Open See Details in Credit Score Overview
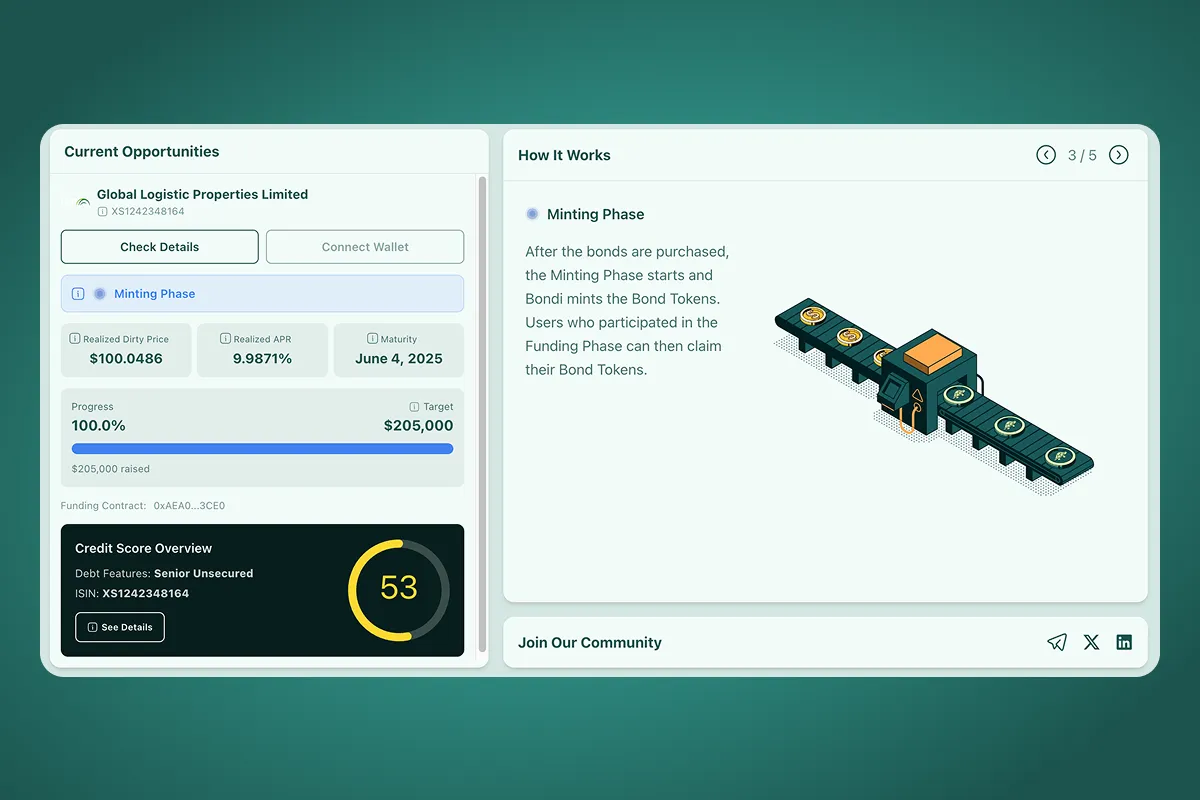This screenshot has height=800, width=1200. [120, 627]
